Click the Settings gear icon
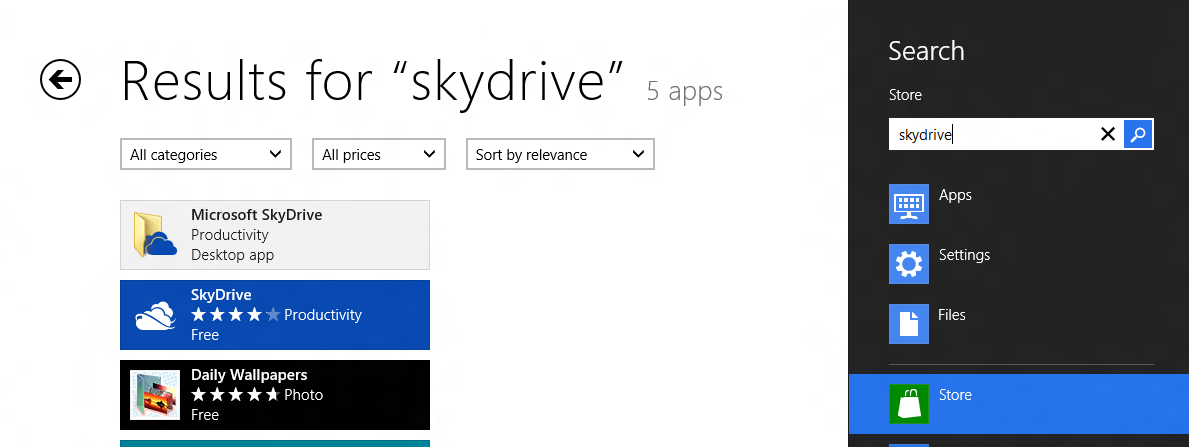This screenshot has height=447, width=1190. pos(908,263)
